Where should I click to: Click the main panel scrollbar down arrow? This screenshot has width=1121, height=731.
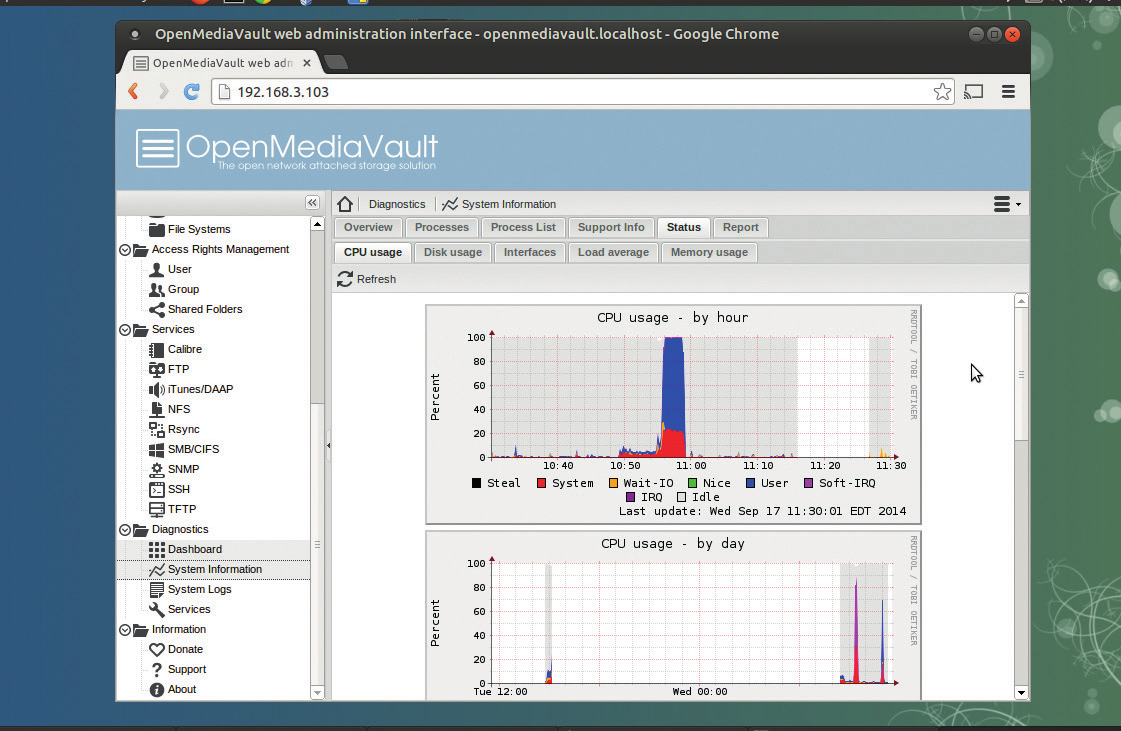(x=1021, y=692)
